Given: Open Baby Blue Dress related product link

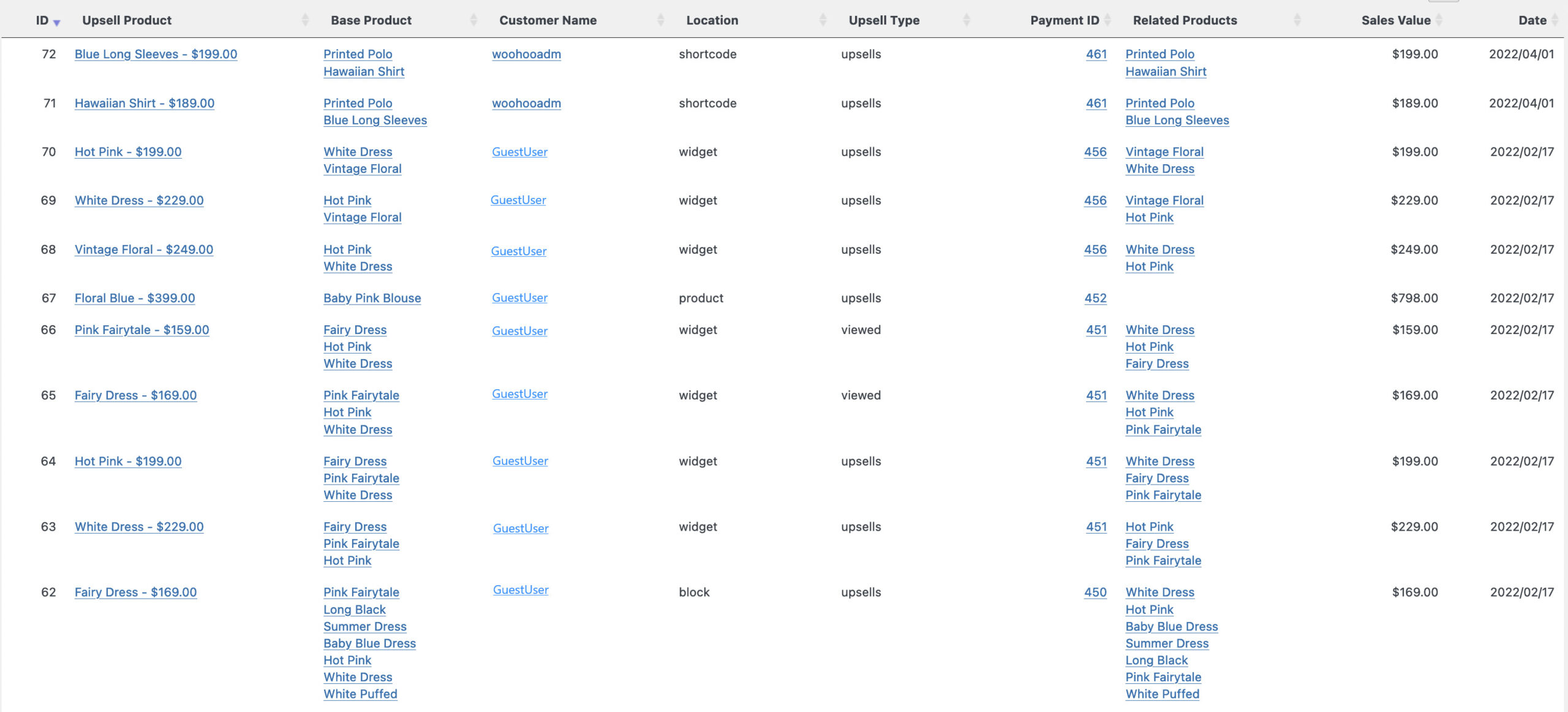Looking at the screenshot, I should [1172, 626].
